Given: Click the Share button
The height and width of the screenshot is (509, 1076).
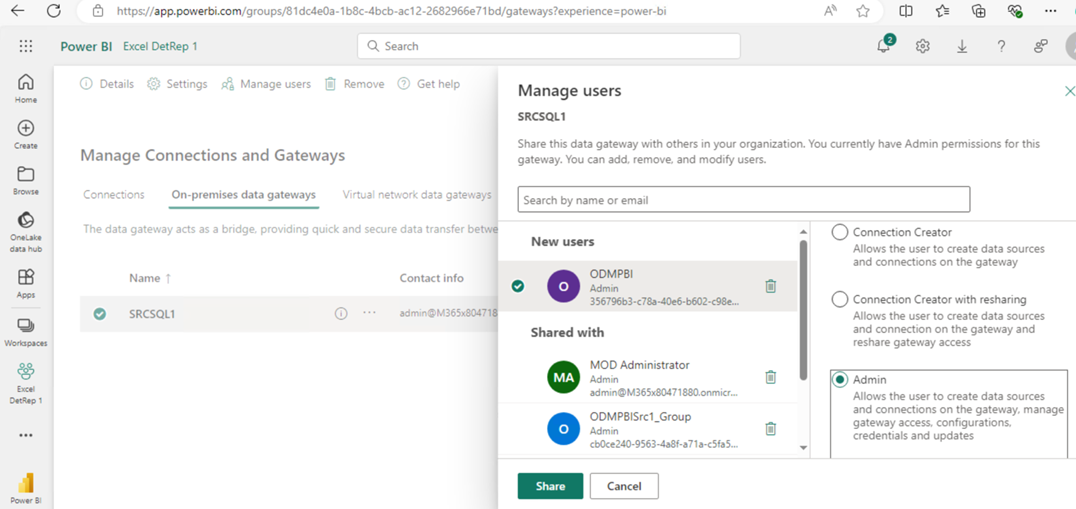Looking at the screenshot, I should click(x=550, y=486).
